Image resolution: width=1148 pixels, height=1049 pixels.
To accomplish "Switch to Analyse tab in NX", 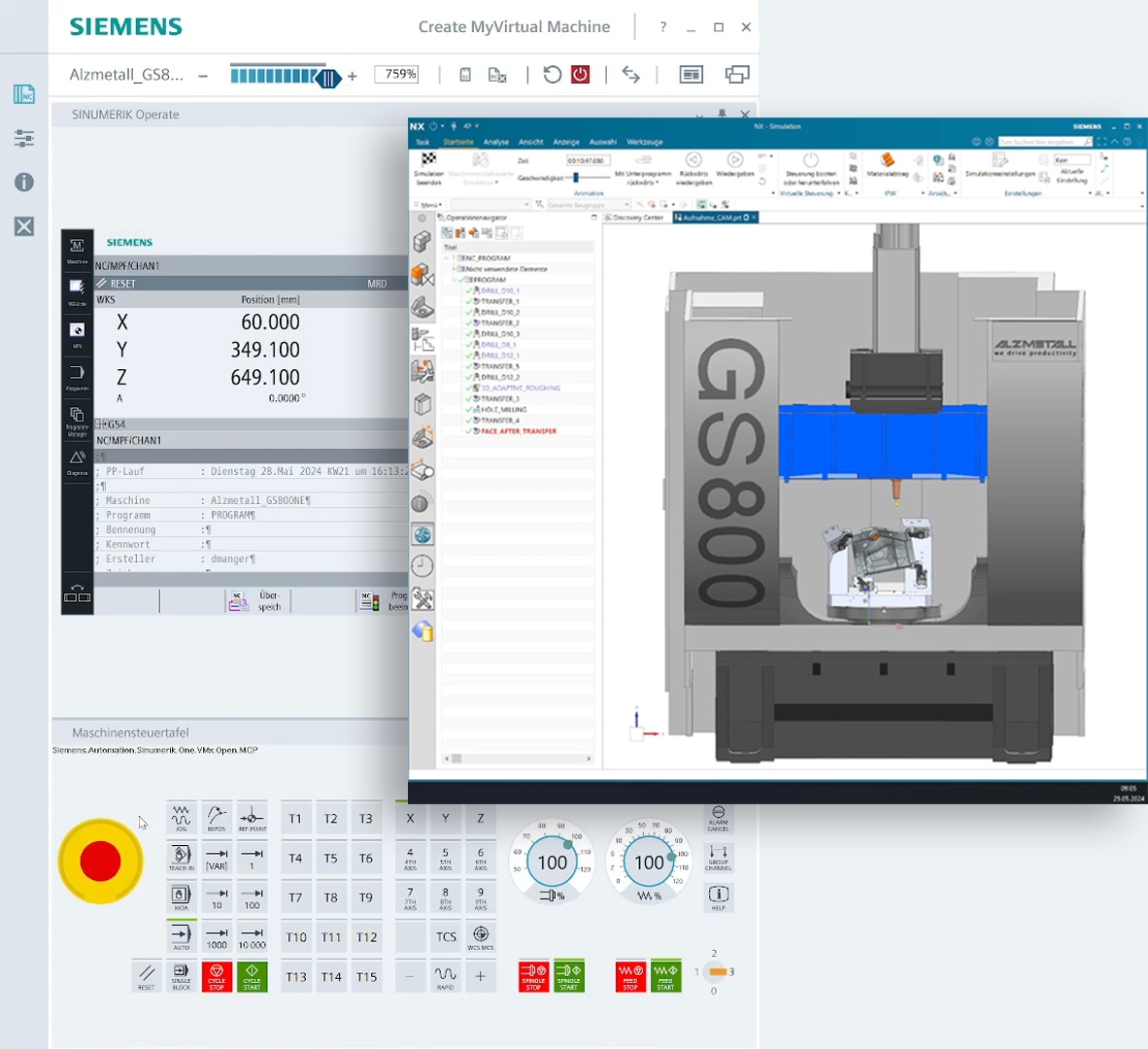I will click(495, 142).
